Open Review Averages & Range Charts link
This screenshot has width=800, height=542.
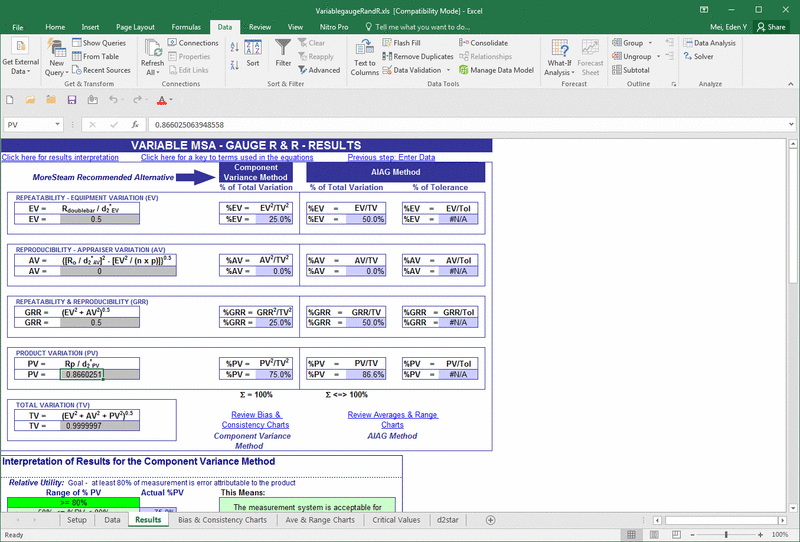coord(392,420)
